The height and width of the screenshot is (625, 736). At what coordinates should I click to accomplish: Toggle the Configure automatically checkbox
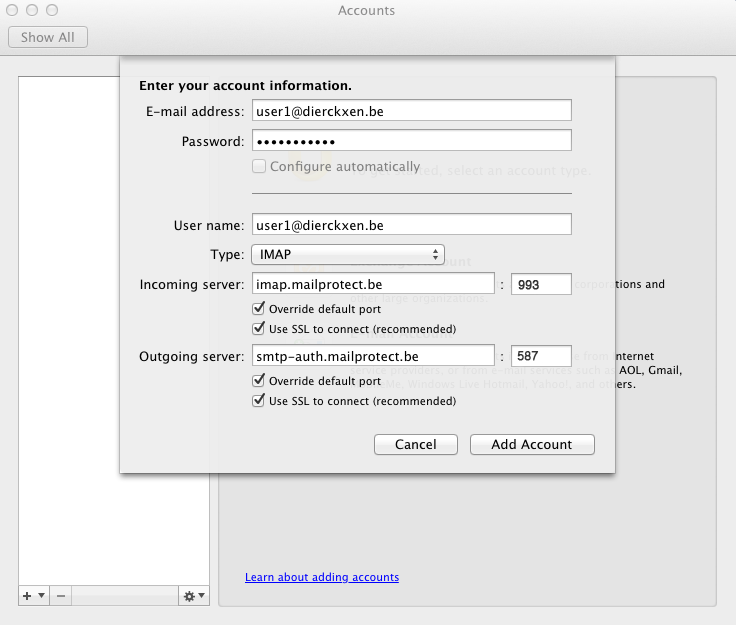click(259, 167)
